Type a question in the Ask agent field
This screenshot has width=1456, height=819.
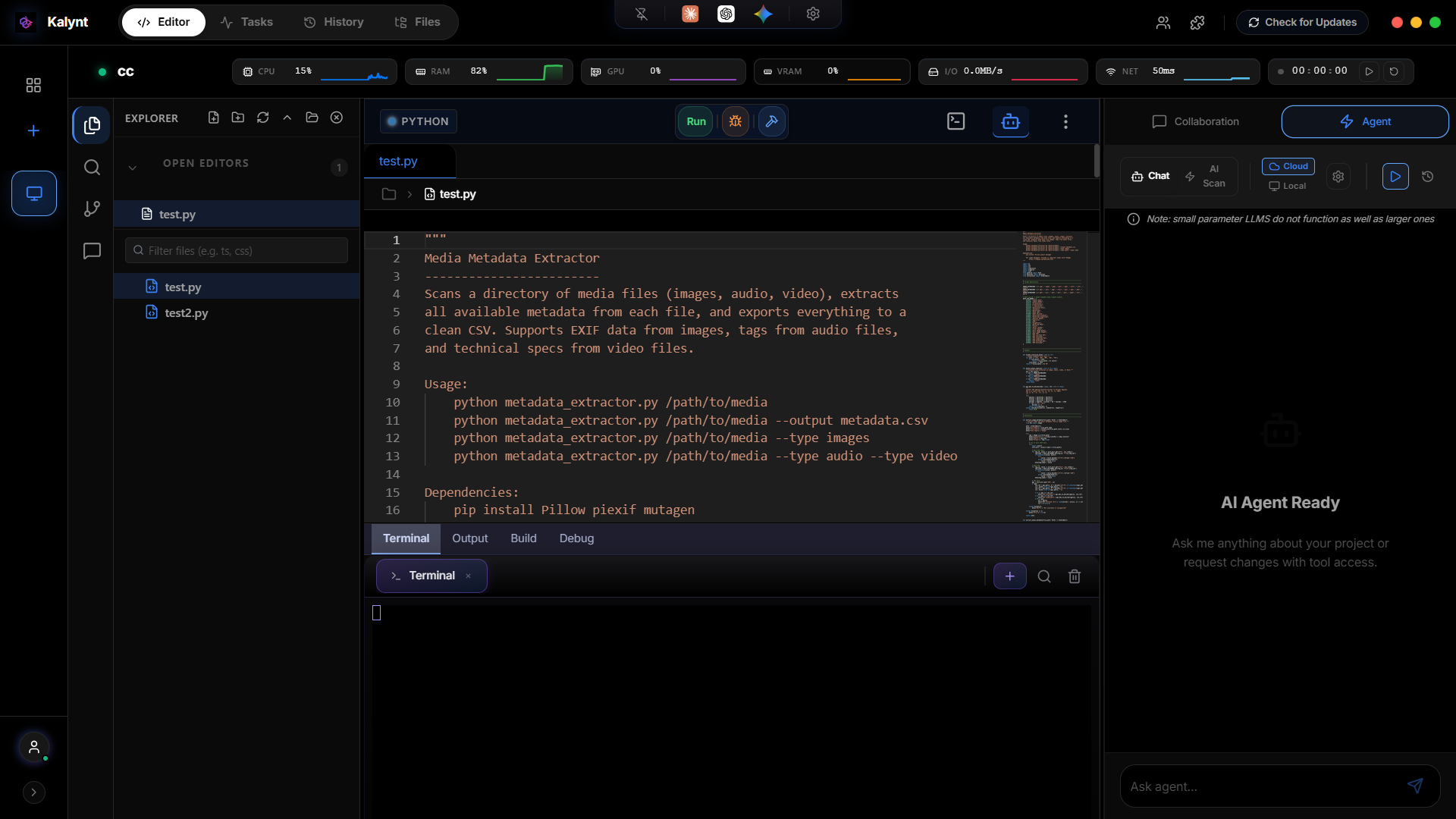click(1259, 786)
